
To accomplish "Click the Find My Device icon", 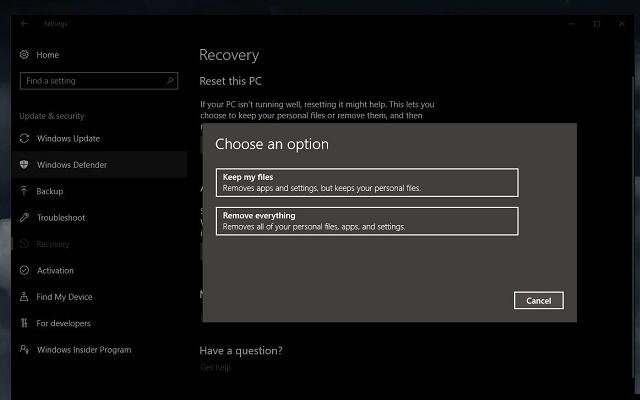I will click(x=24, y=297).
